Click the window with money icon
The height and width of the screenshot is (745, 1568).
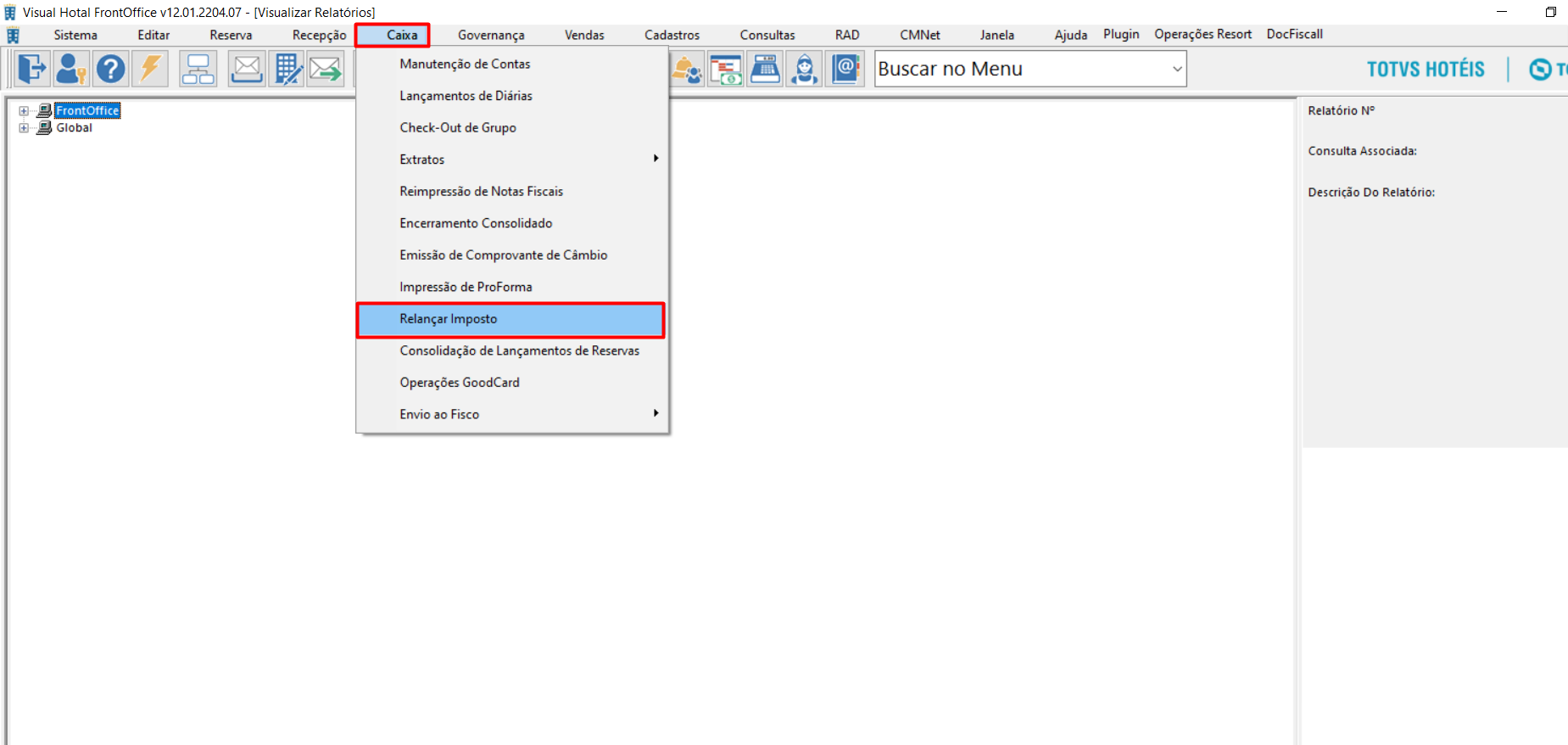726,69
